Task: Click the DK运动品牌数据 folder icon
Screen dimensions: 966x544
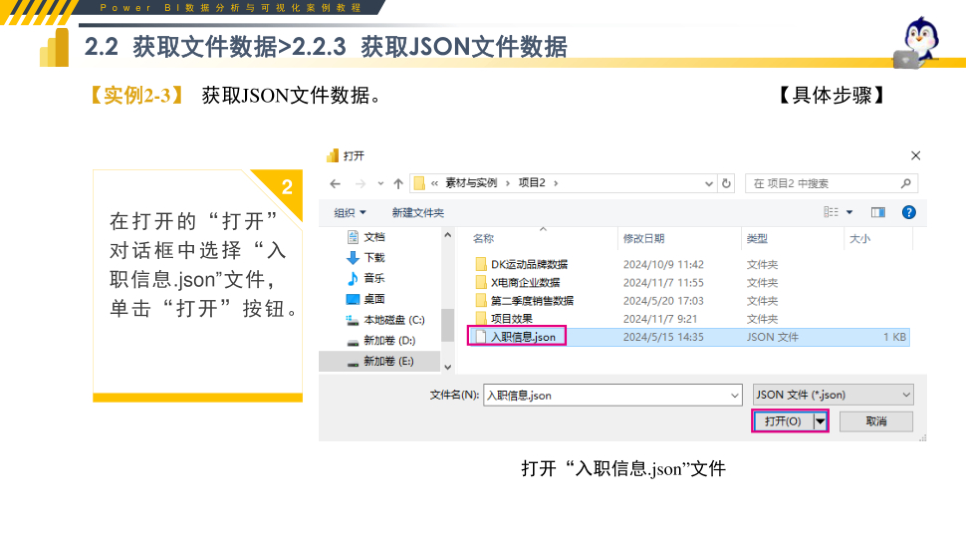Action: click(481, 264)
